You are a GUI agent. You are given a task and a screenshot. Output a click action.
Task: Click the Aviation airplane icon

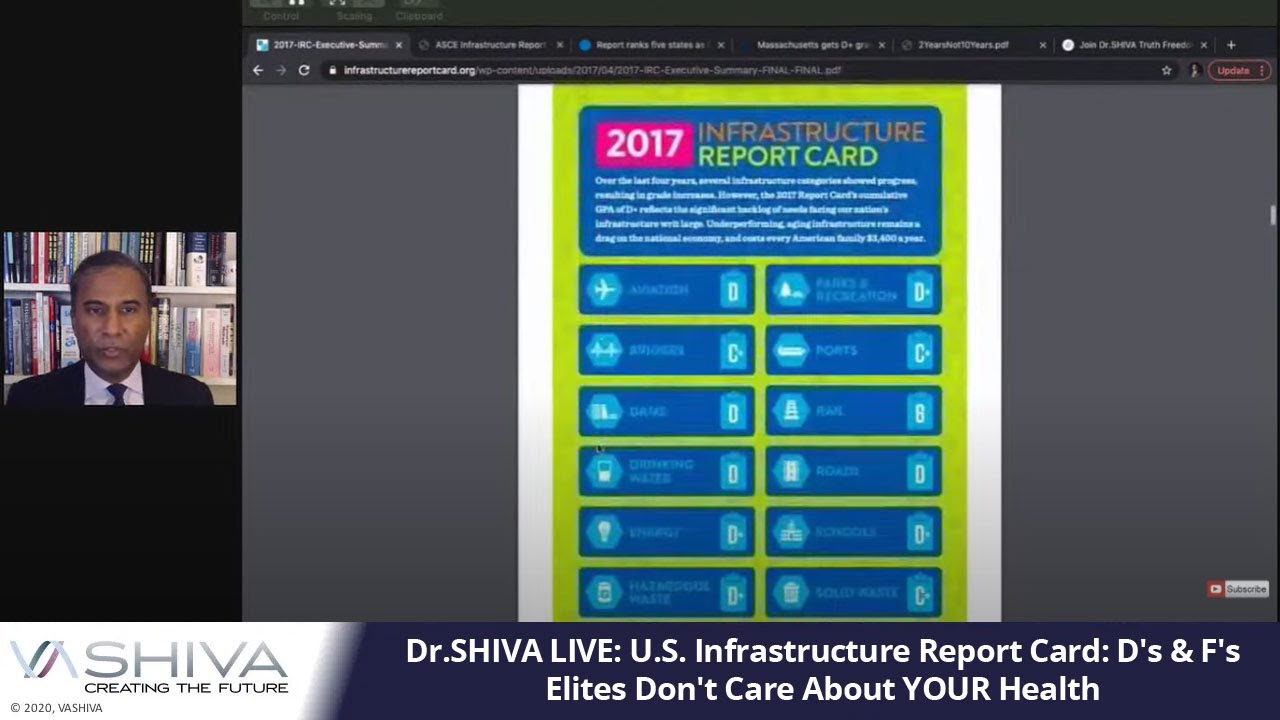[x=603, y=290]
